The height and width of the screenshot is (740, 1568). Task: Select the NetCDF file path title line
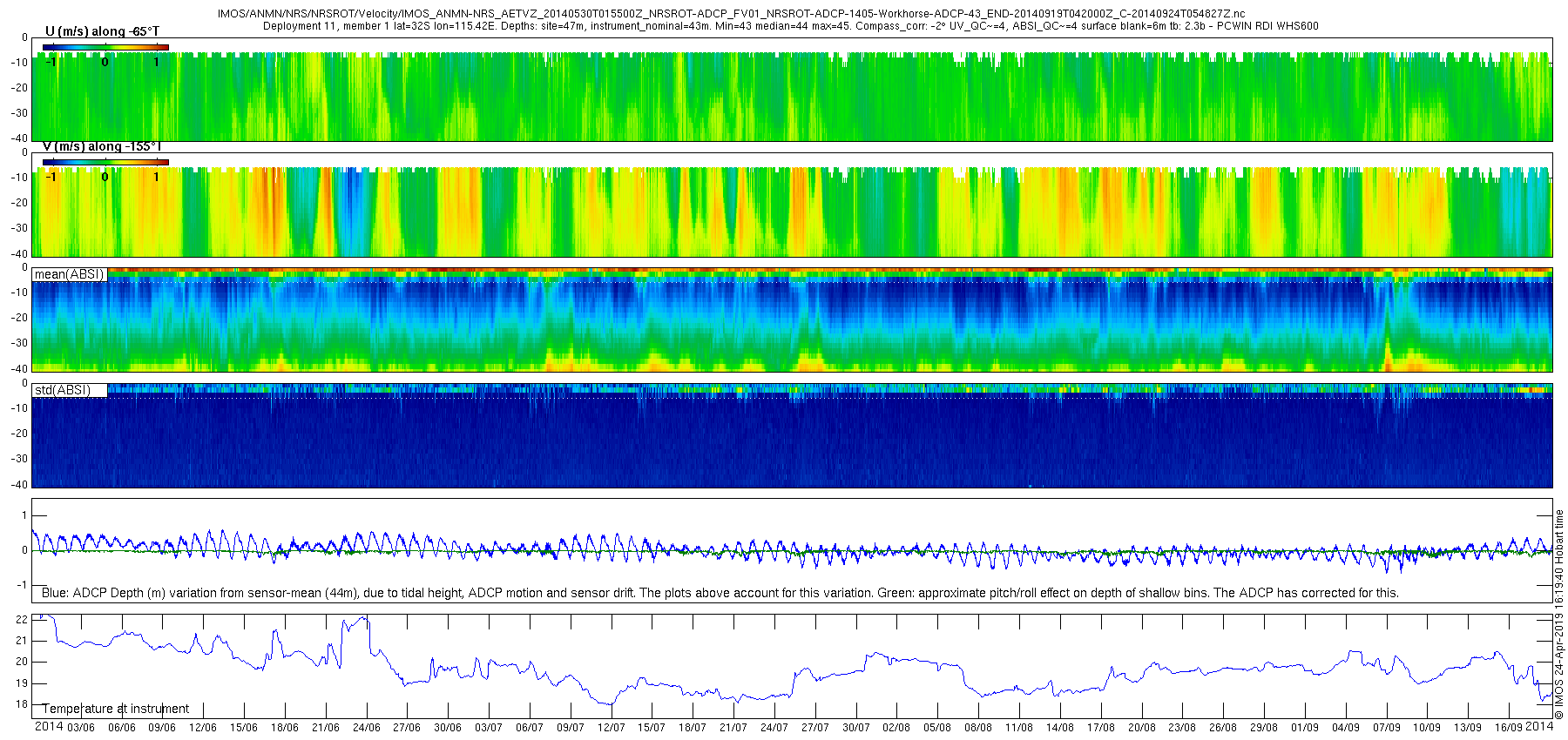click(731, 14)
